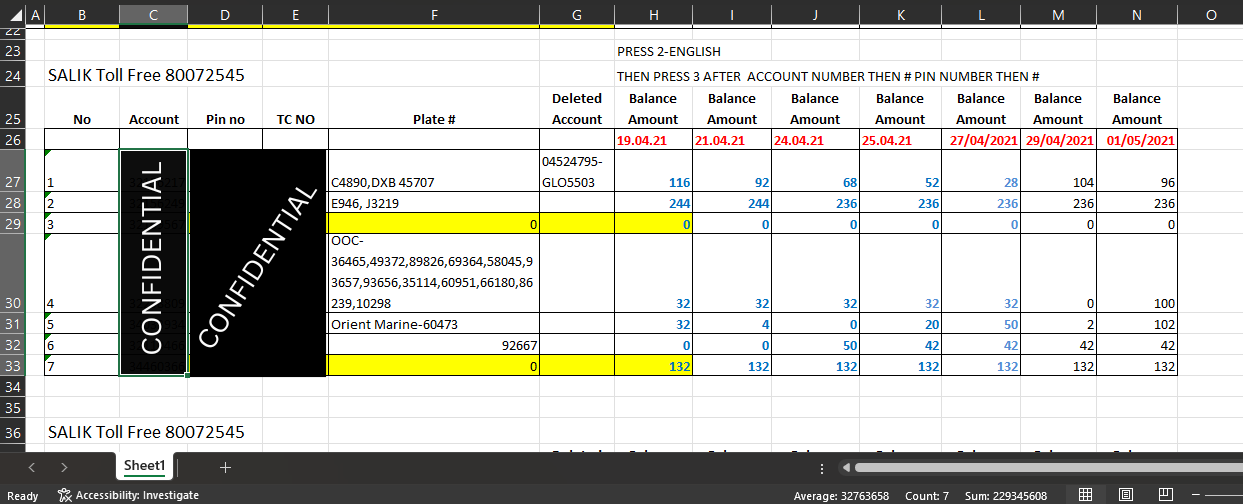Select the 'SALIK Toll Free 80072545' cell in row 24
The image size is (1243, 504).
point(146,75)
